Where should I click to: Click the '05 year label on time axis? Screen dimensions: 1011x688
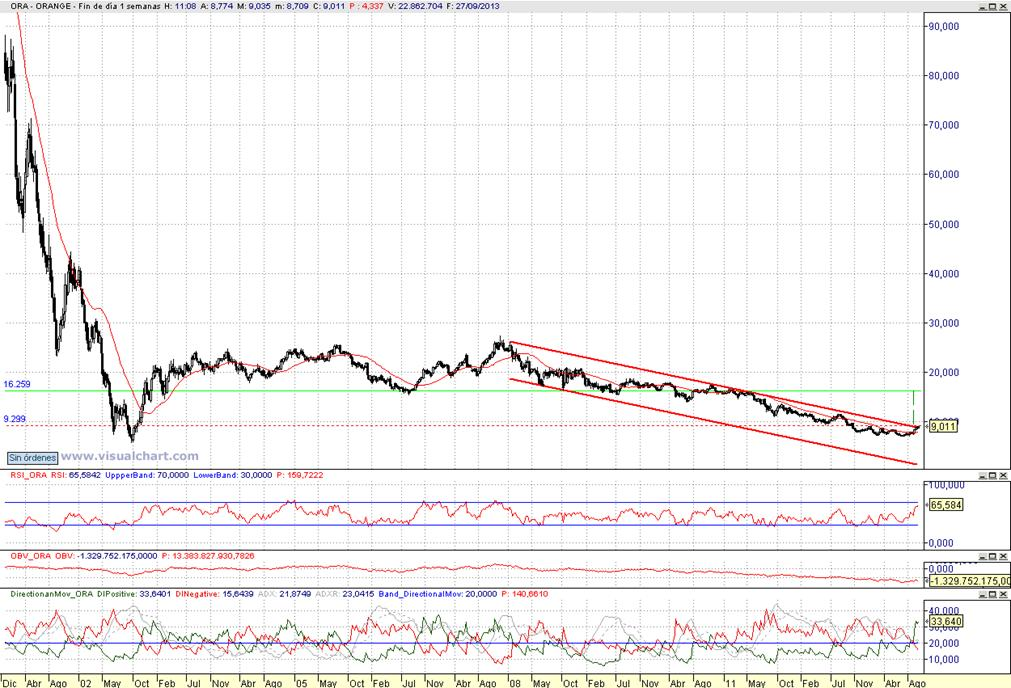tap(300, 683)
